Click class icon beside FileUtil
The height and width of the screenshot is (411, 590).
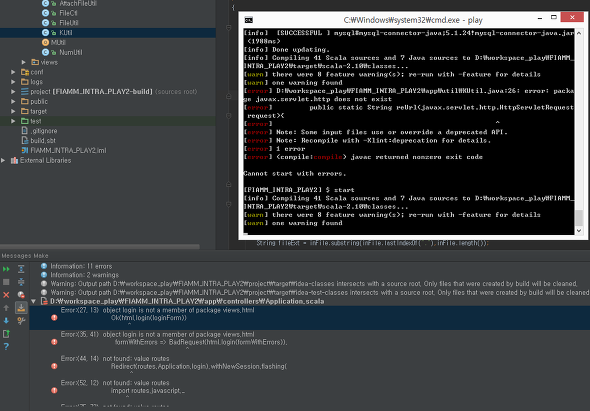[46, 23]
